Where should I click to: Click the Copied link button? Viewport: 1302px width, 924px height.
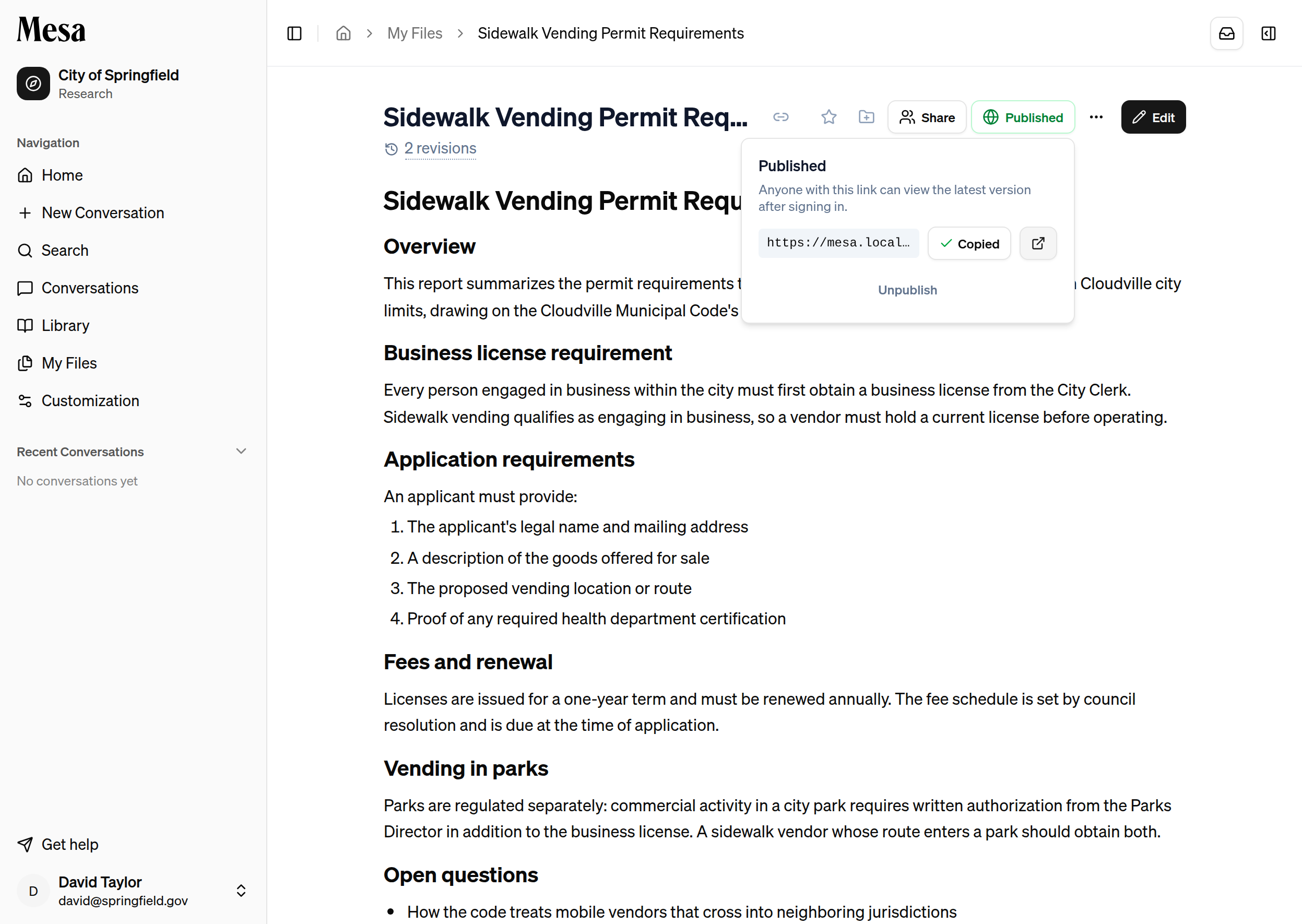969,243
